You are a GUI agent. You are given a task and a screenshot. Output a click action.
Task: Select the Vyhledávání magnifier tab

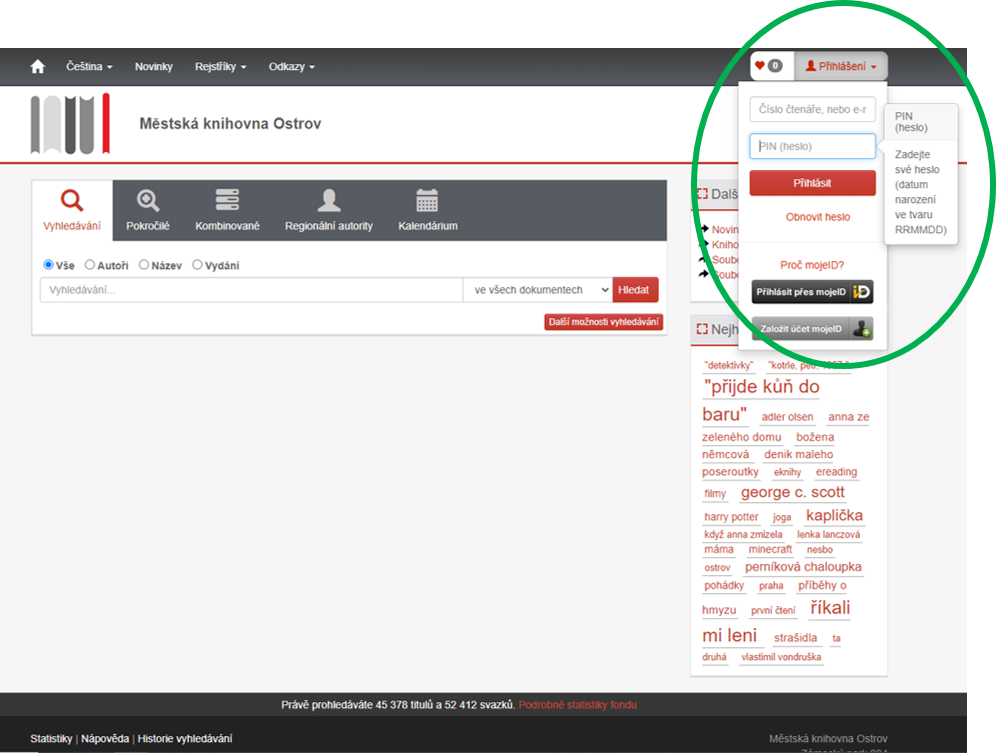(x=72, y=210)
